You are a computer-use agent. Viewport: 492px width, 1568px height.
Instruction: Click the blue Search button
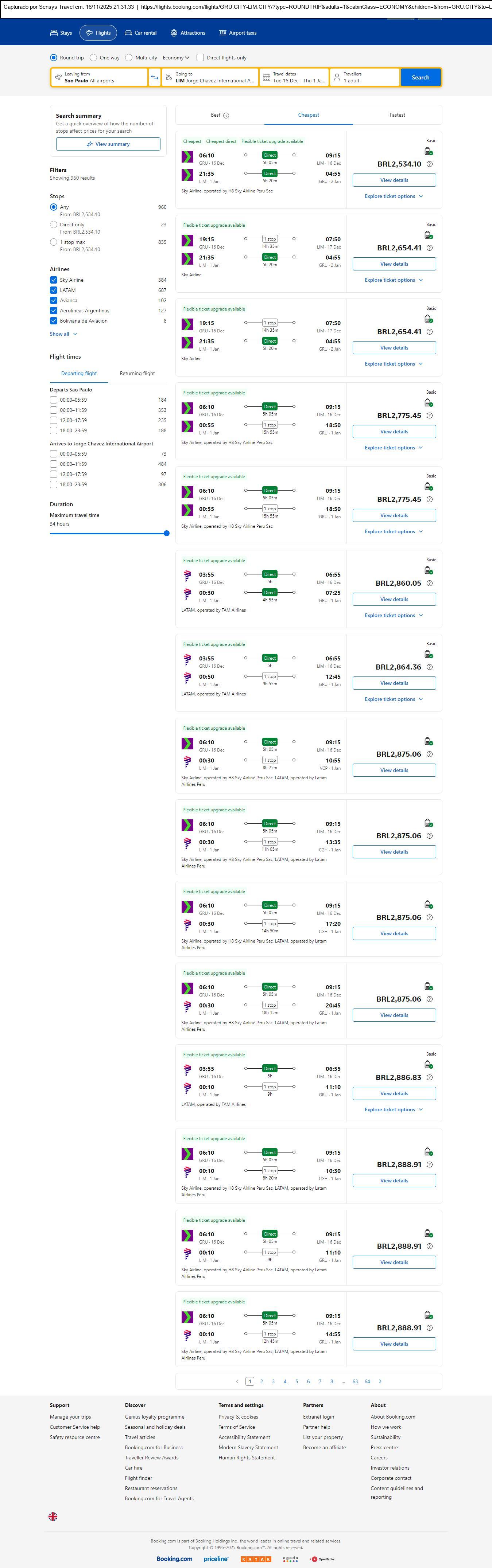click(420, 77)
